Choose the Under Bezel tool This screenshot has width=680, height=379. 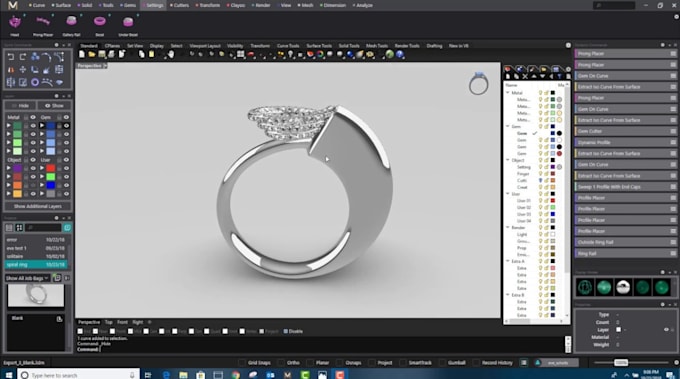coord(128,22)
